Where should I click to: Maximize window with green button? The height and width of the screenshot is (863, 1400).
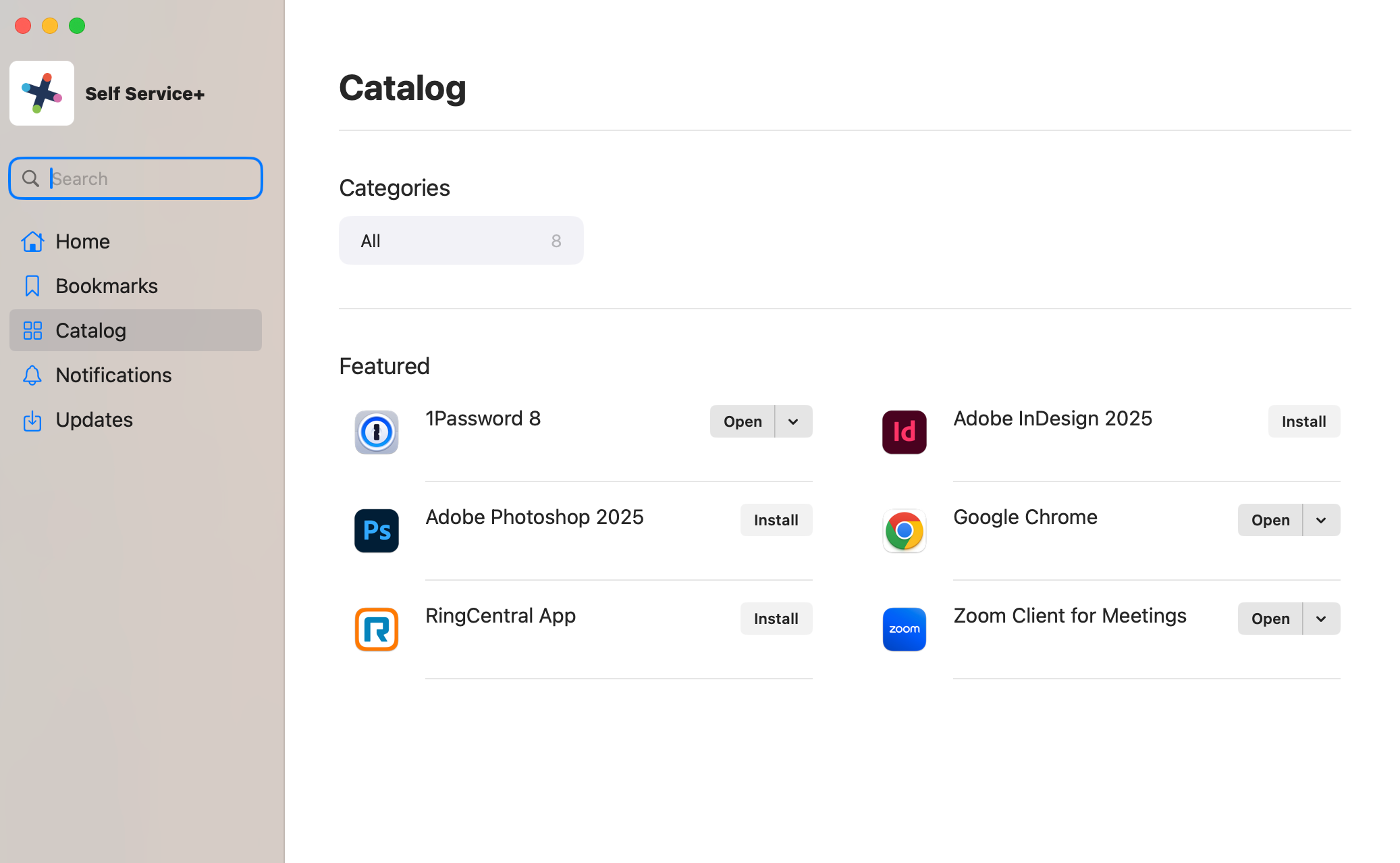click(x=77, y=26)
